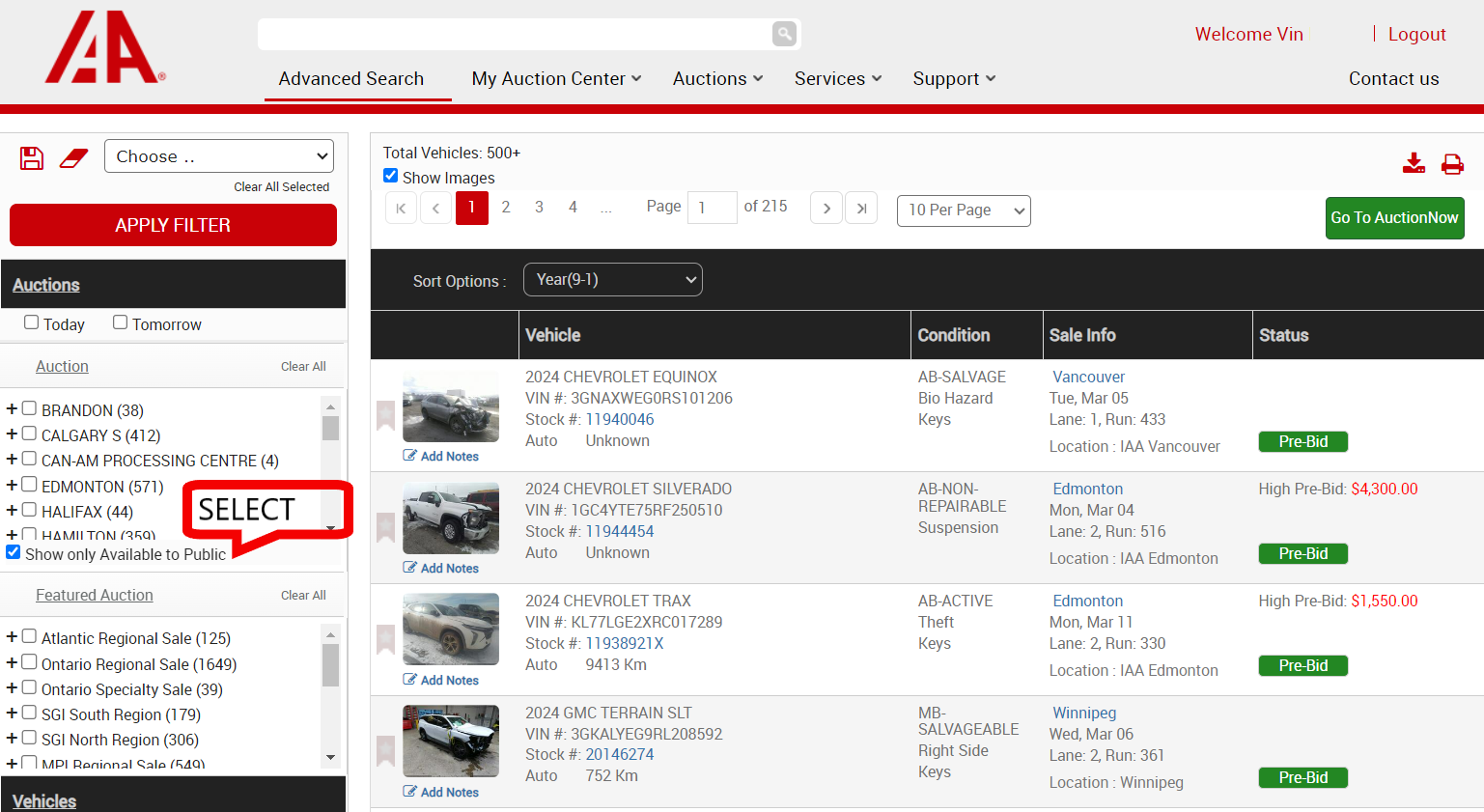Click the top search input box
1484x812 pixels.
pyautogui.click(x=516, y=34)
